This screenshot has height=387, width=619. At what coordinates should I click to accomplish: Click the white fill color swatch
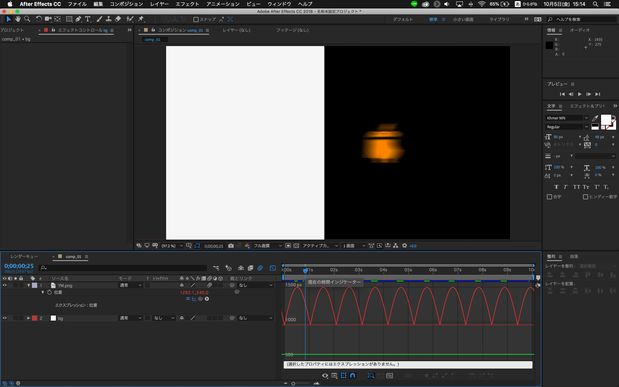click(x=606, y=119)
